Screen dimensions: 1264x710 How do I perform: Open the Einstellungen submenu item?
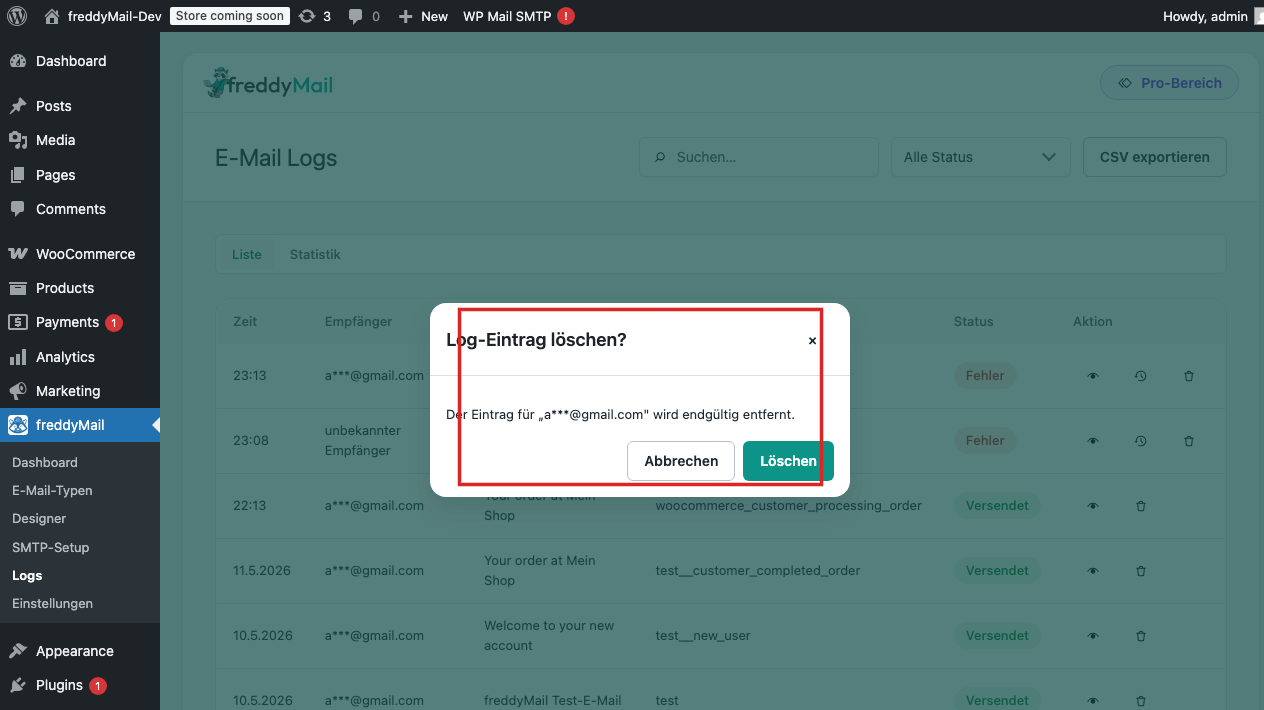click(52, 604)
